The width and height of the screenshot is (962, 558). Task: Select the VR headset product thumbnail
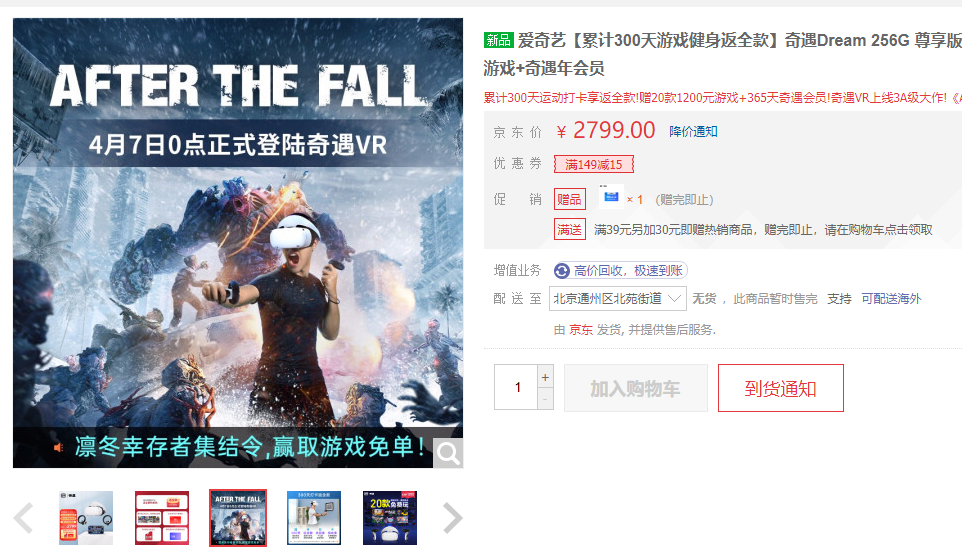pos(86,518)
